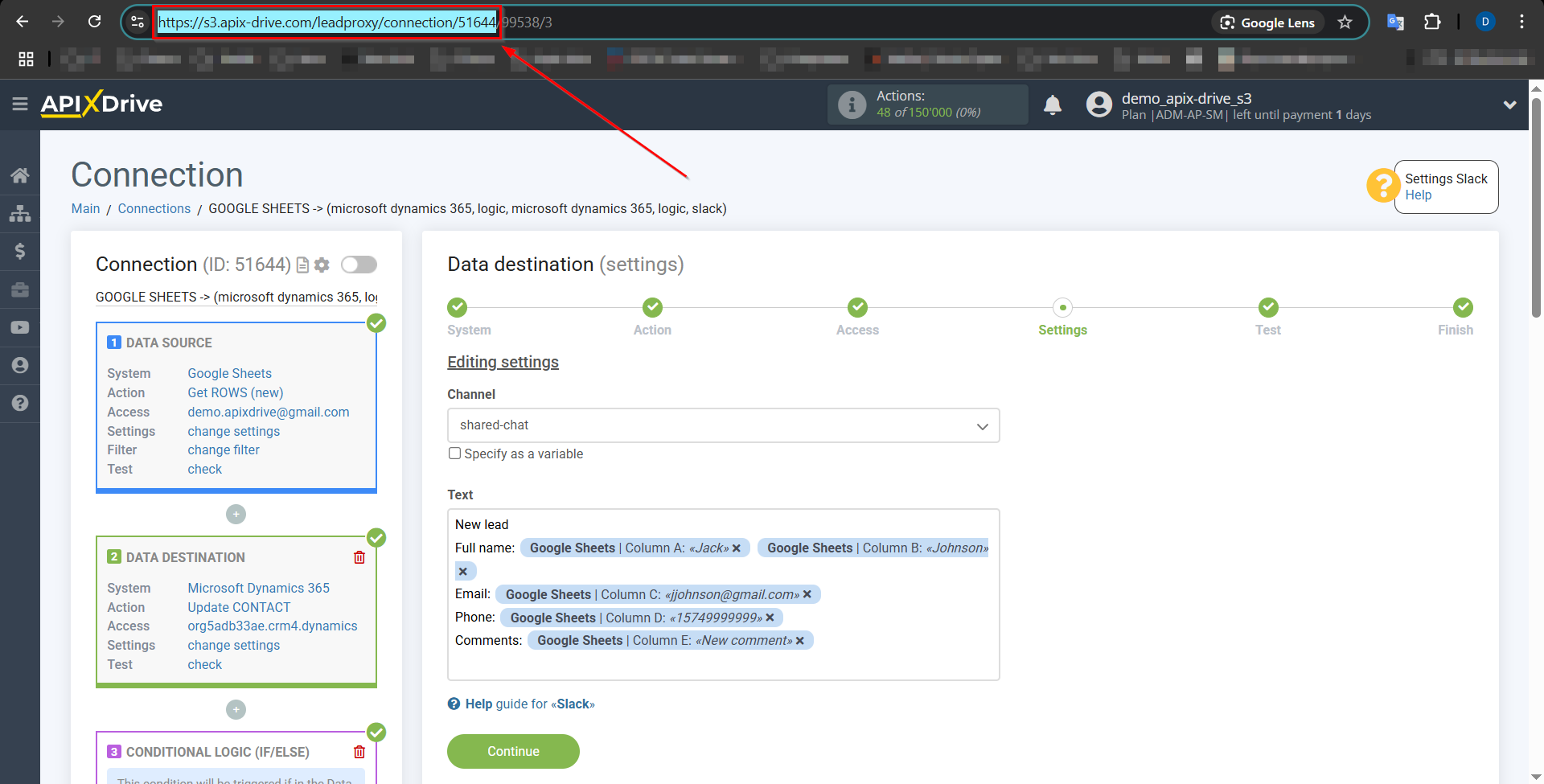This screenshot has height=784, width=1544.
Task: Open the Connections breadcrumb link
Action: [x=154, y=208]
